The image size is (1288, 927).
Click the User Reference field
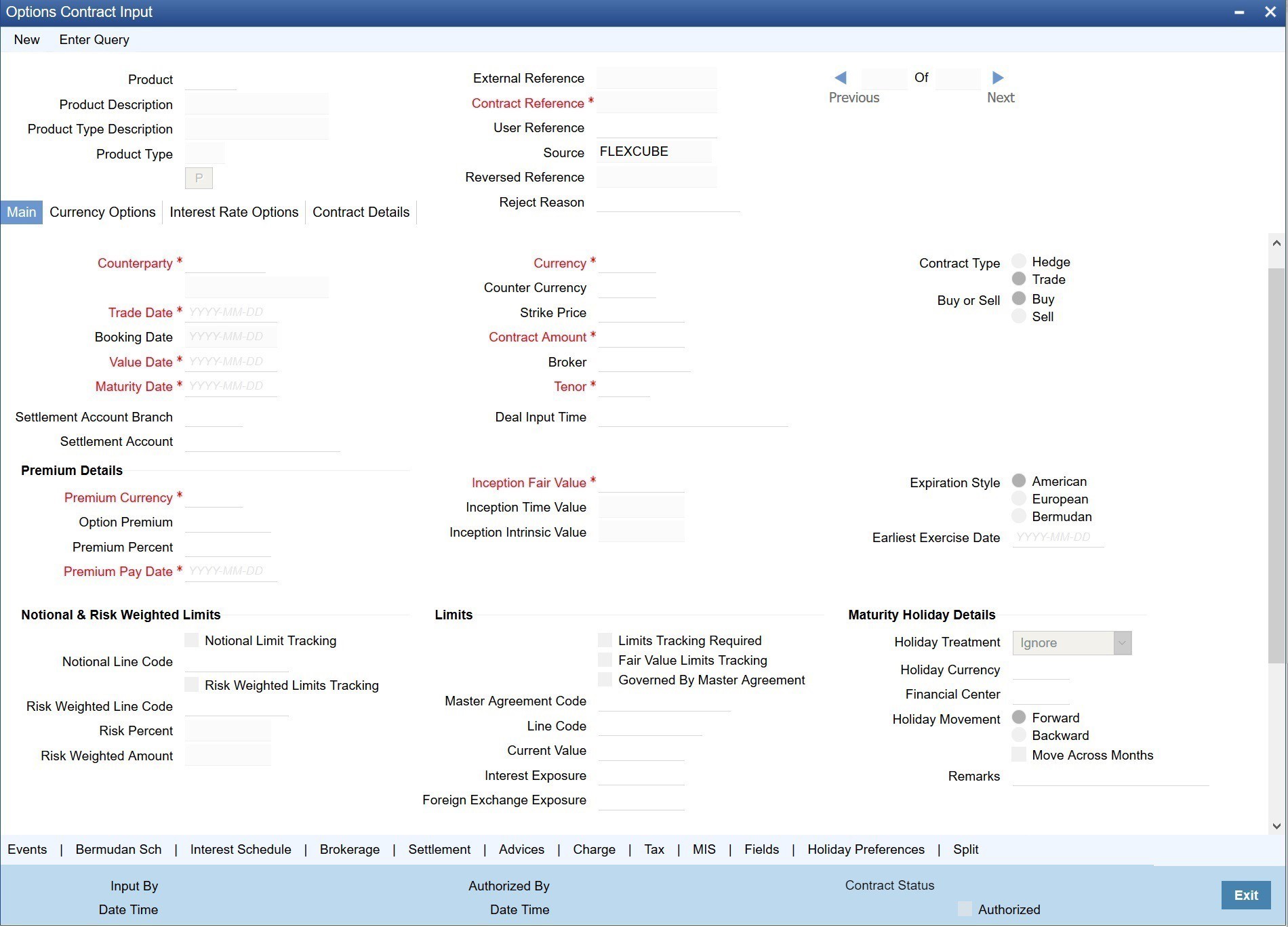[x=657, y=127]
